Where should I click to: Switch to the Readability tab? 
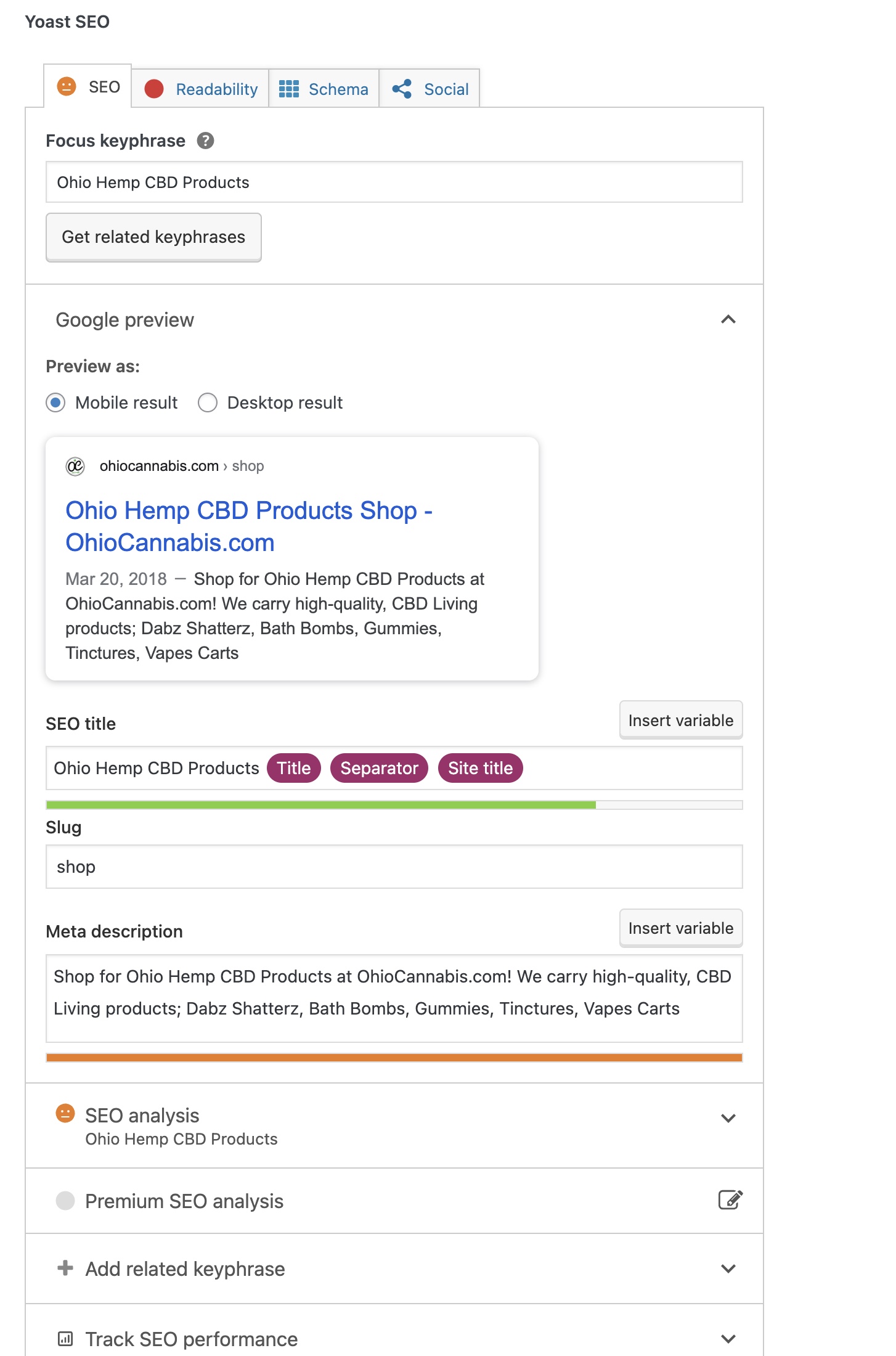(x=201, y=89)
